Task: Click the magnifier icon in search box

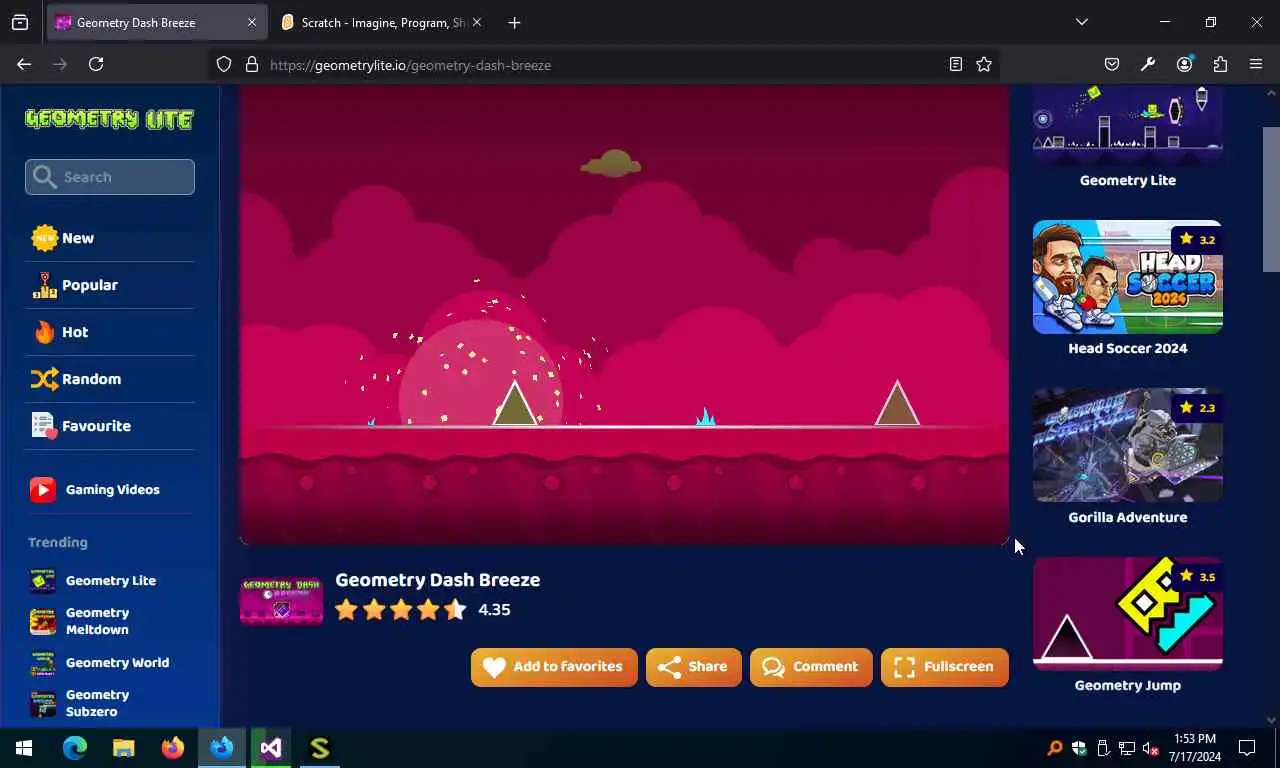Action: tap(44, 177)
